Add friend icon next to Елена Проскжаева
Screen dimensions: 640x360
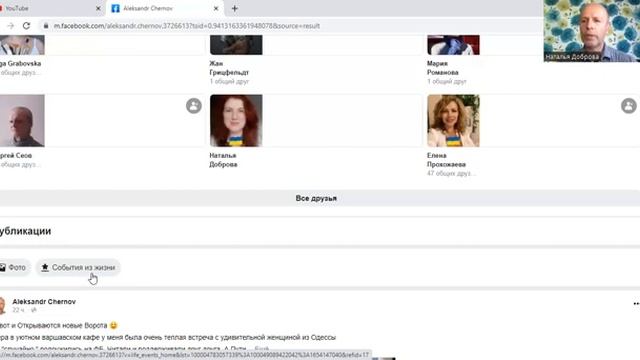coord(629,106)
